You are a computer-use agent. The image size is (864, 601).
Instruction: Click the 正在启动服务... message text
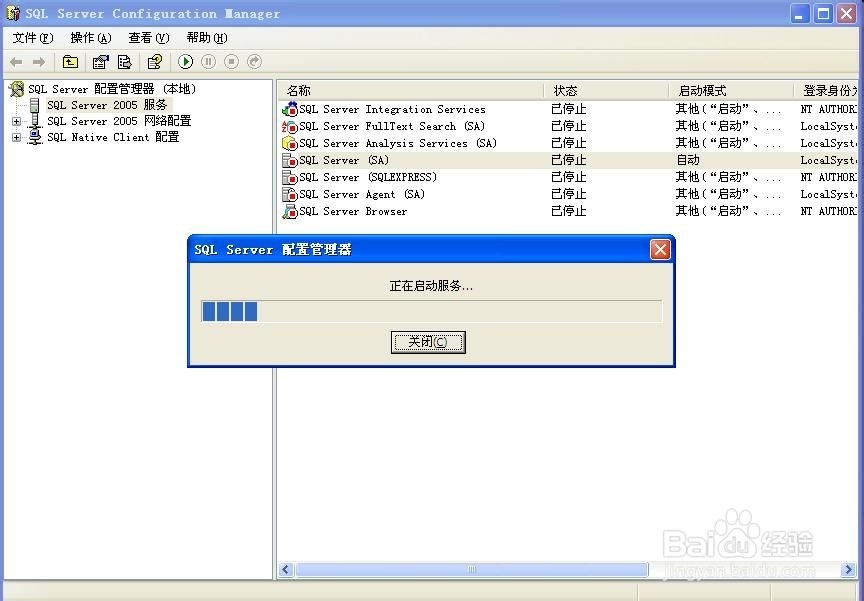pos(431,286)
